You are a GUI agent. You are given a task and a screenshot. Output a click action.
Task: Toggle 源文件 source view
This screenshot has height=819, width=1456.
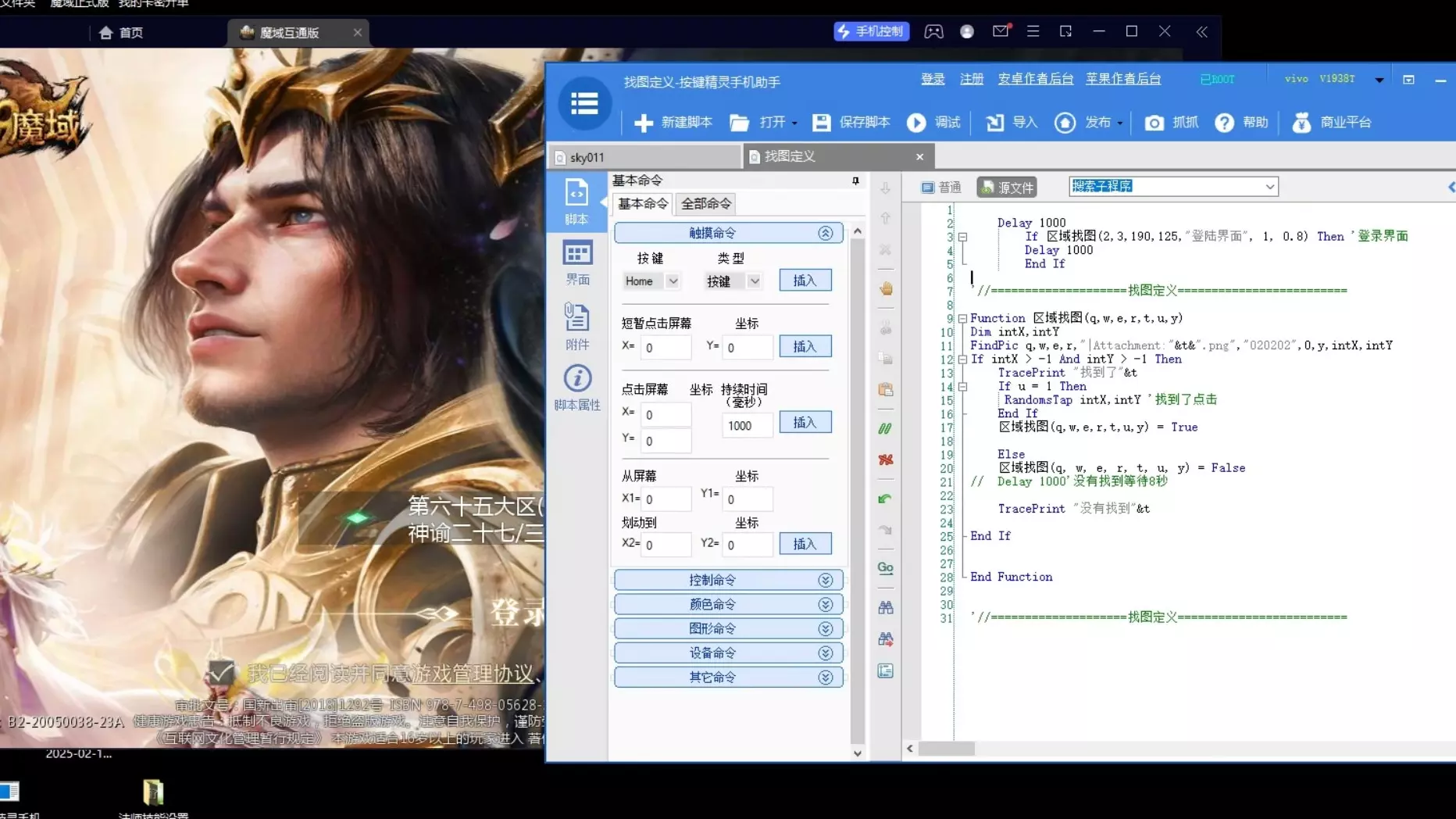1007,188
